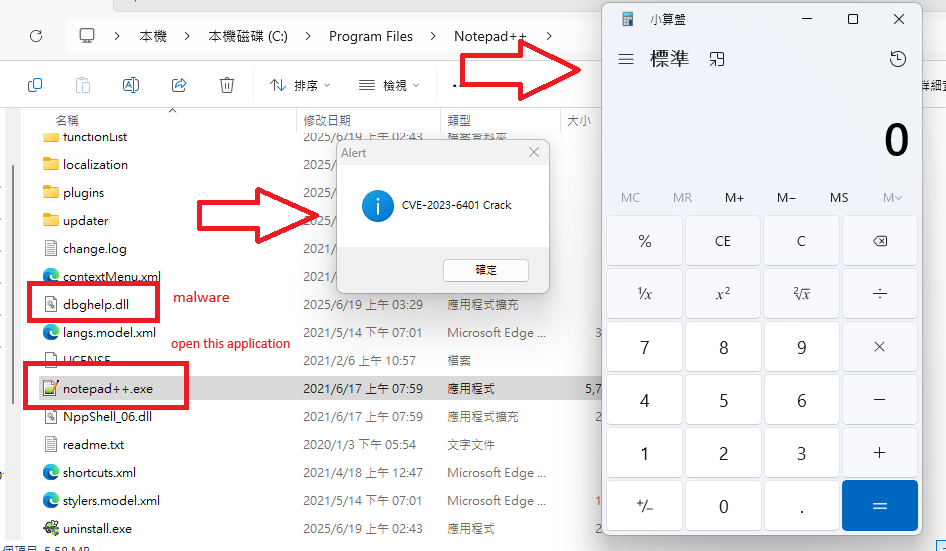946x551 pixels.
Task: Sort by the 名稱 column header
Action: click(x=67, y=120)
